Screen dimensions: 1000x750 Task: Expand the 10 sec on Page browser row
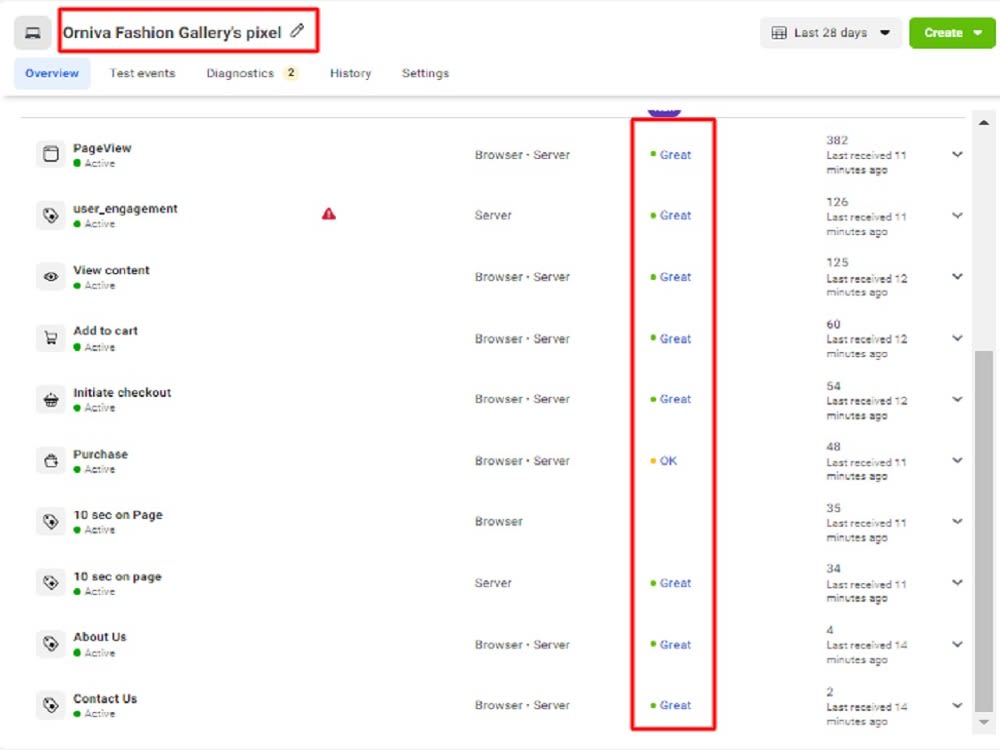coord(957,522)
